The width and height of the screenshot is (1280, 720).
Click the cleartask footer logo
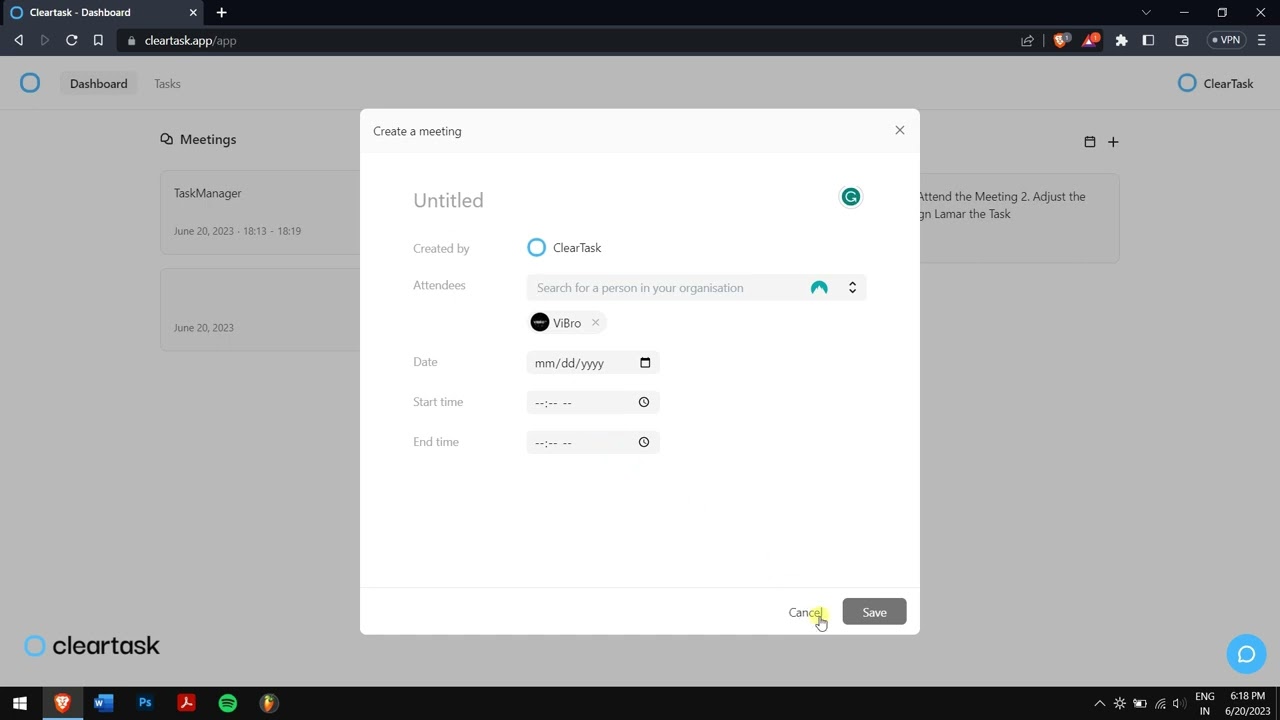point(92,646)
